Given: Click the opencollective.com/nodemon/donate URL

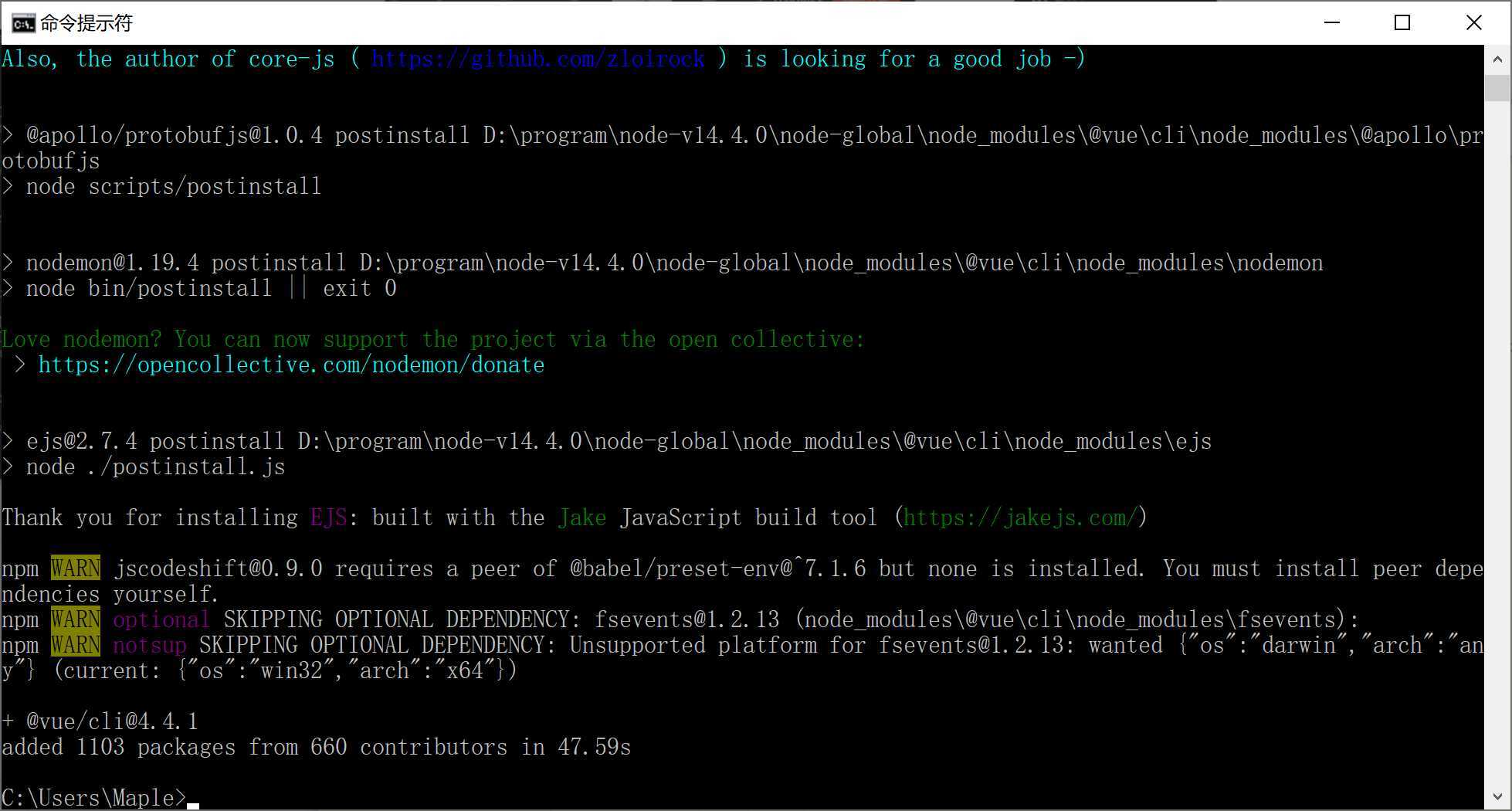Looking at the screenshot, I should 291,365.
